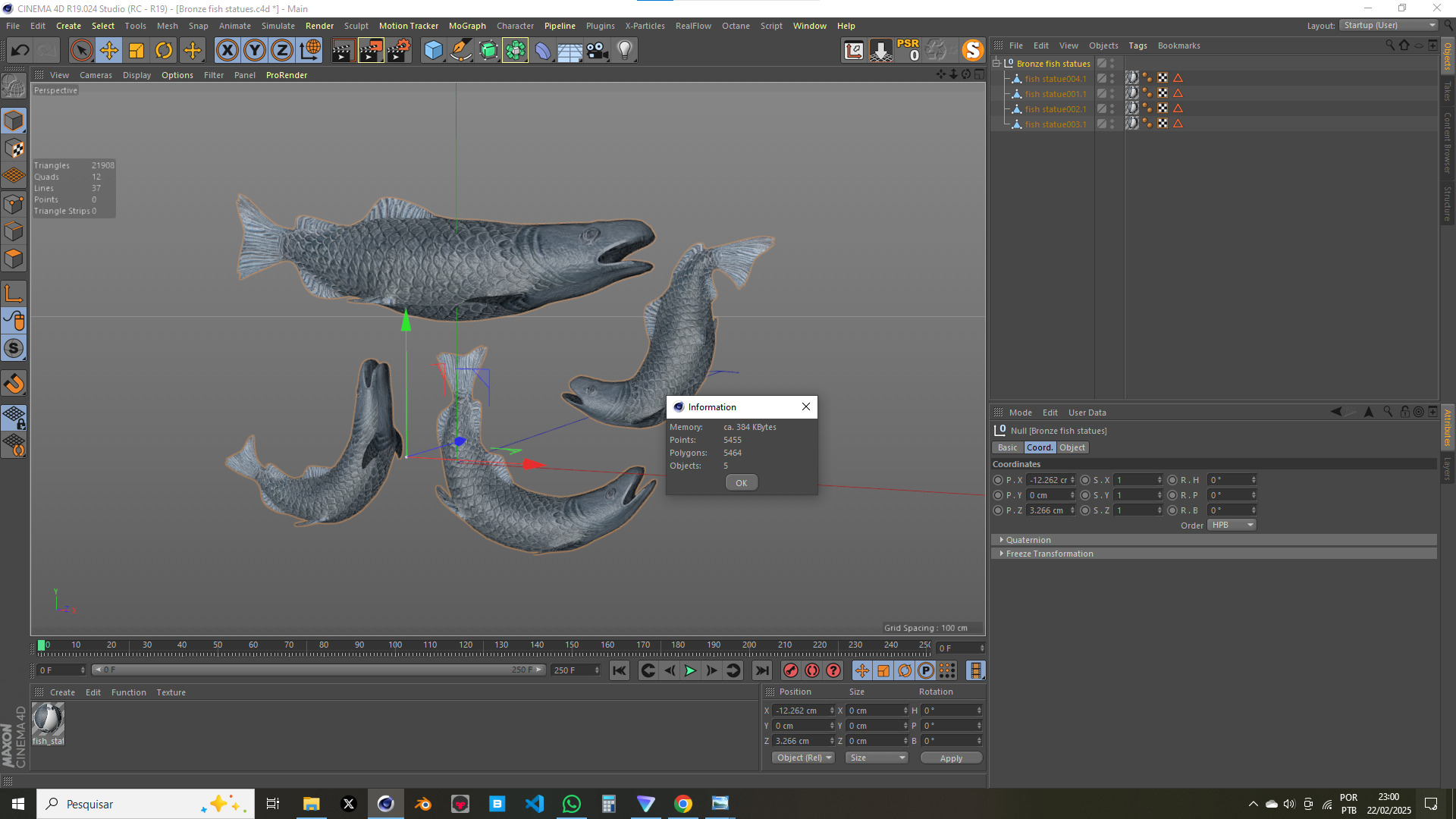Click frame 100 on the timeline
Viewport: 1456px width, 819px height.
click(x=395, y=645)
